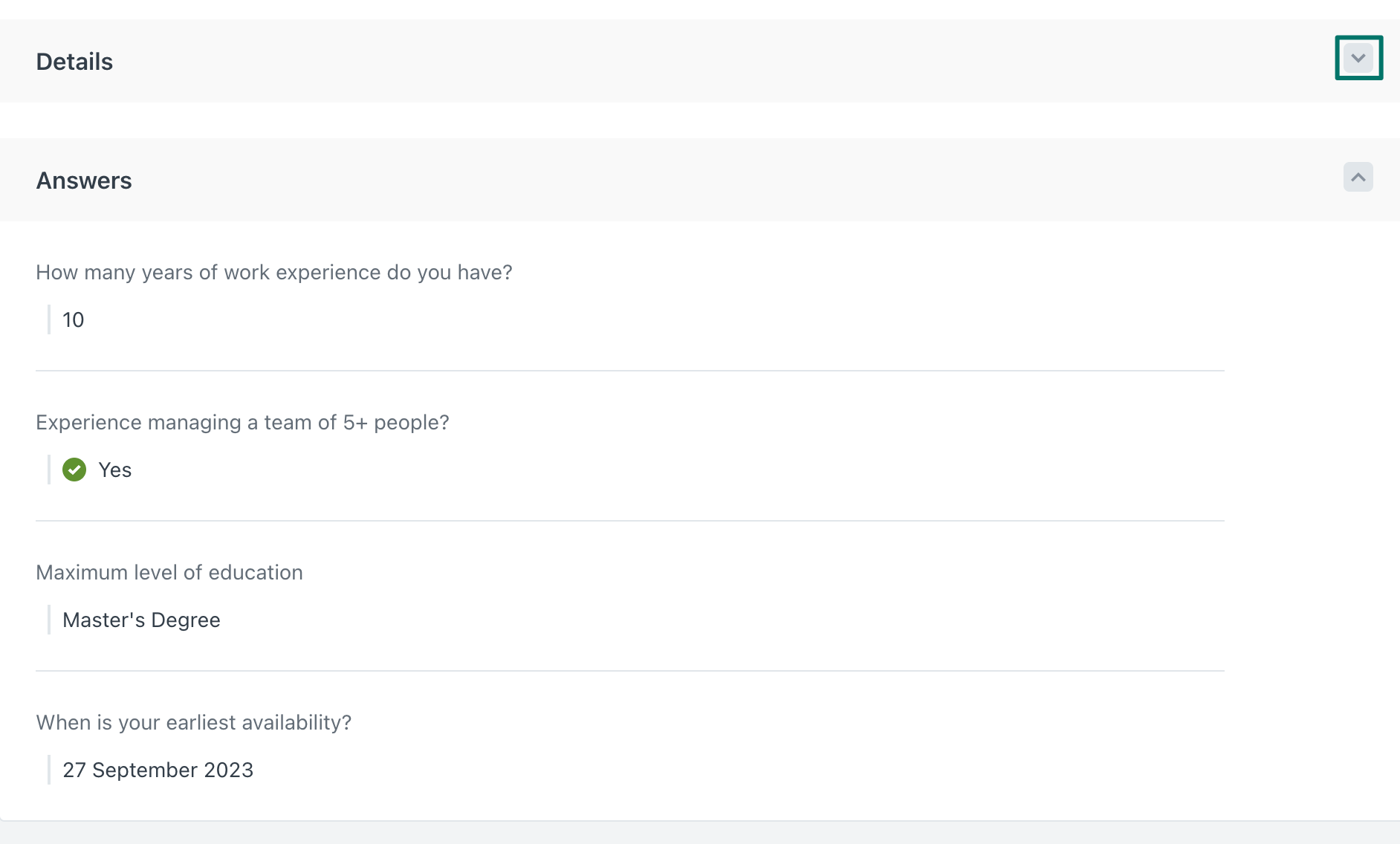The width and height of the screenshot is (1400, 844).
Task: Click the bar beside Master's Degree
Action: click(49, 620)
